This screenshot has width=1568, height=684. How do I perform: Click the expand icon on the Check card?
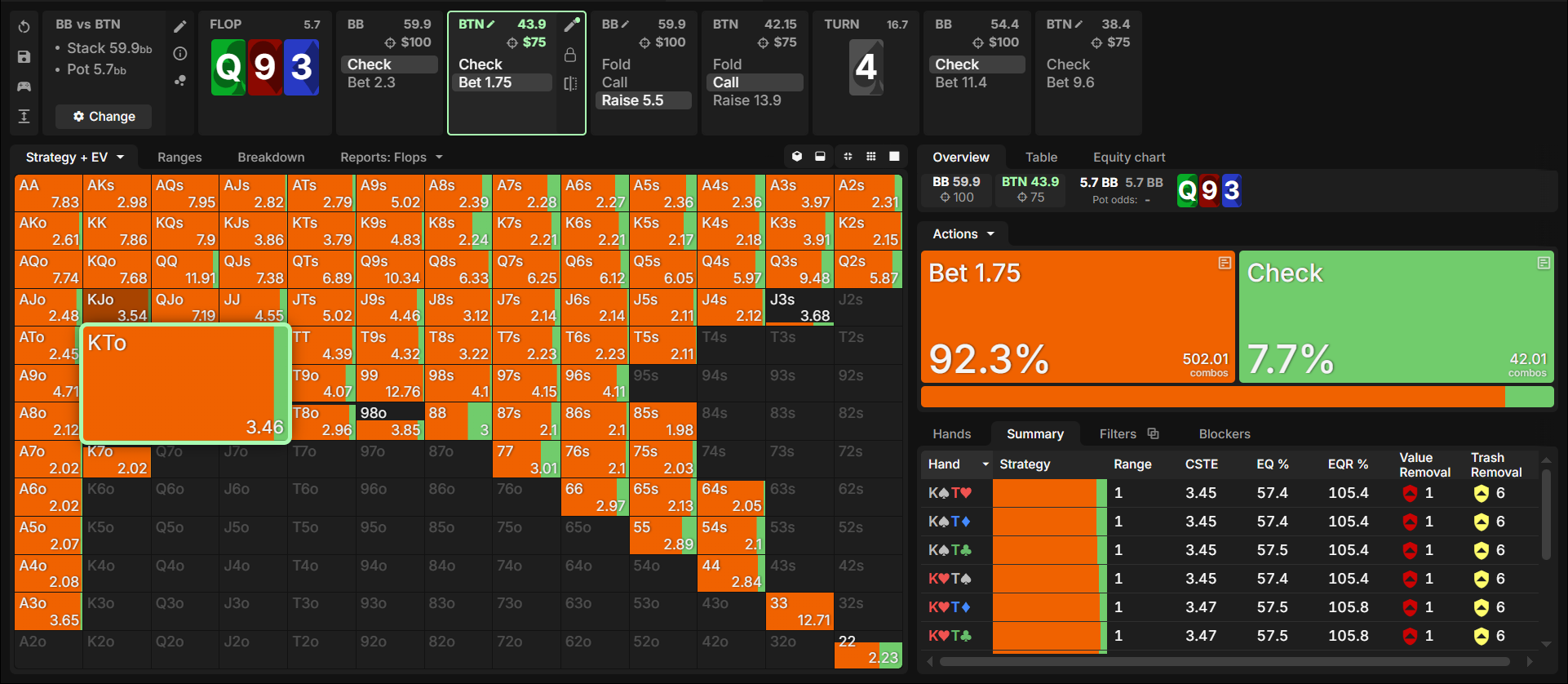pyautogui.click(x=1544, y=263)
